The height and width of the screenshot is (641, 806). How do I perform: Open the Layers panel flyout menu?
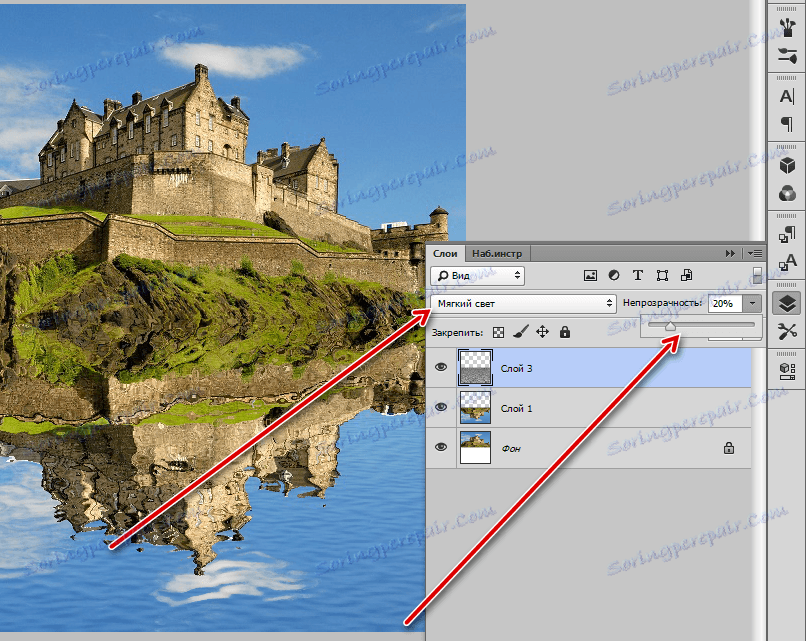[x=755, y=253]
